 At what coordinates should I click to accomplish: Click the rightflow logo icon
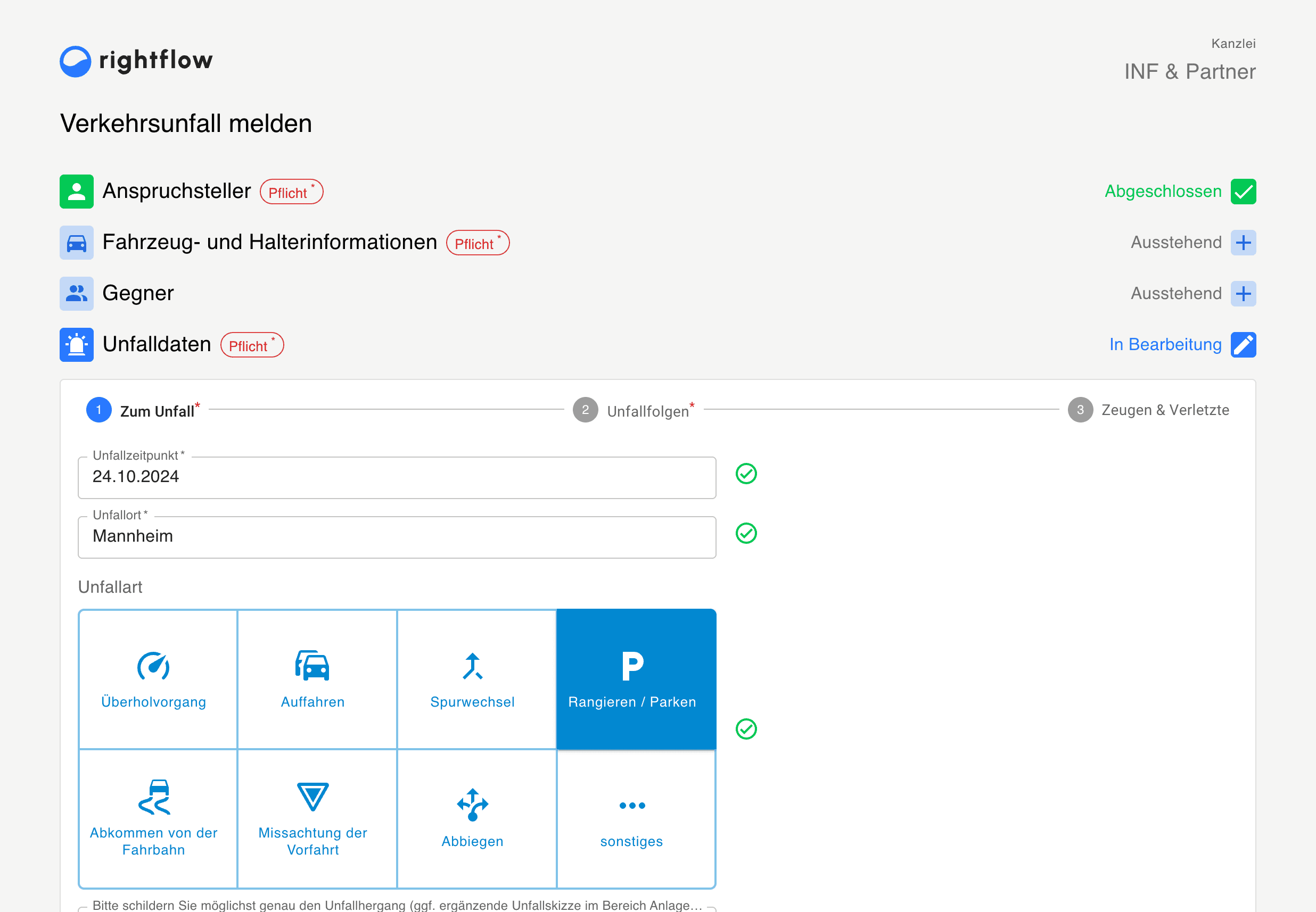76,61
